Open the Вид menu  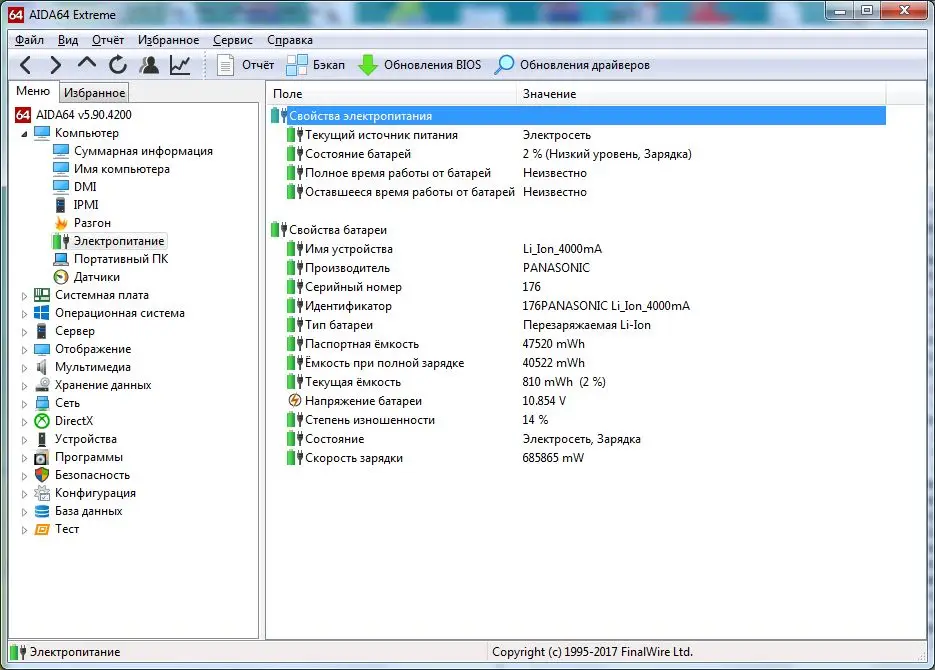tap(68, 40)
